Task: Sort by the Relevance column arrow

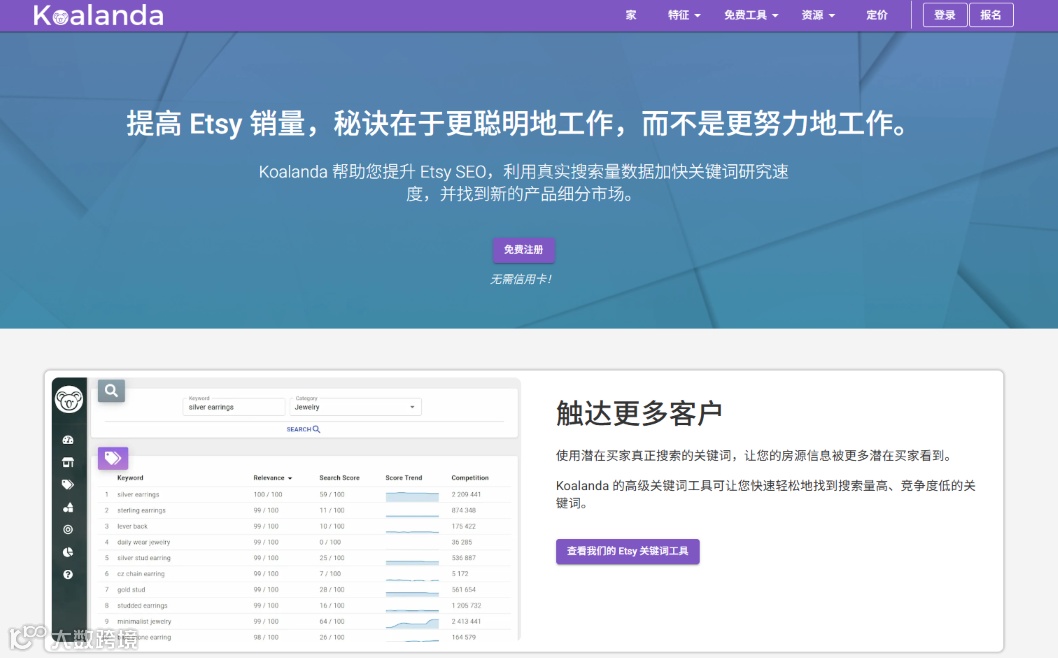Action: click(x=290, y=478)
